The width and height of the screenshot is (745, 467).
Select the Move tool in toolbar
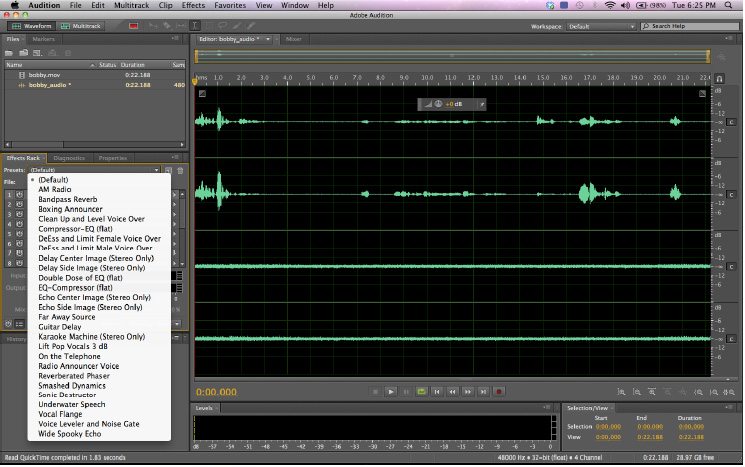(153, 26)
